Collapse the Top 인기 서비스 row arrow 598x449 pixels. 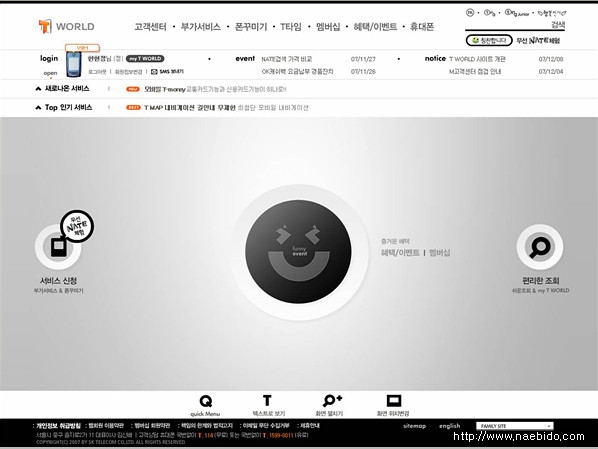point(38,108)
